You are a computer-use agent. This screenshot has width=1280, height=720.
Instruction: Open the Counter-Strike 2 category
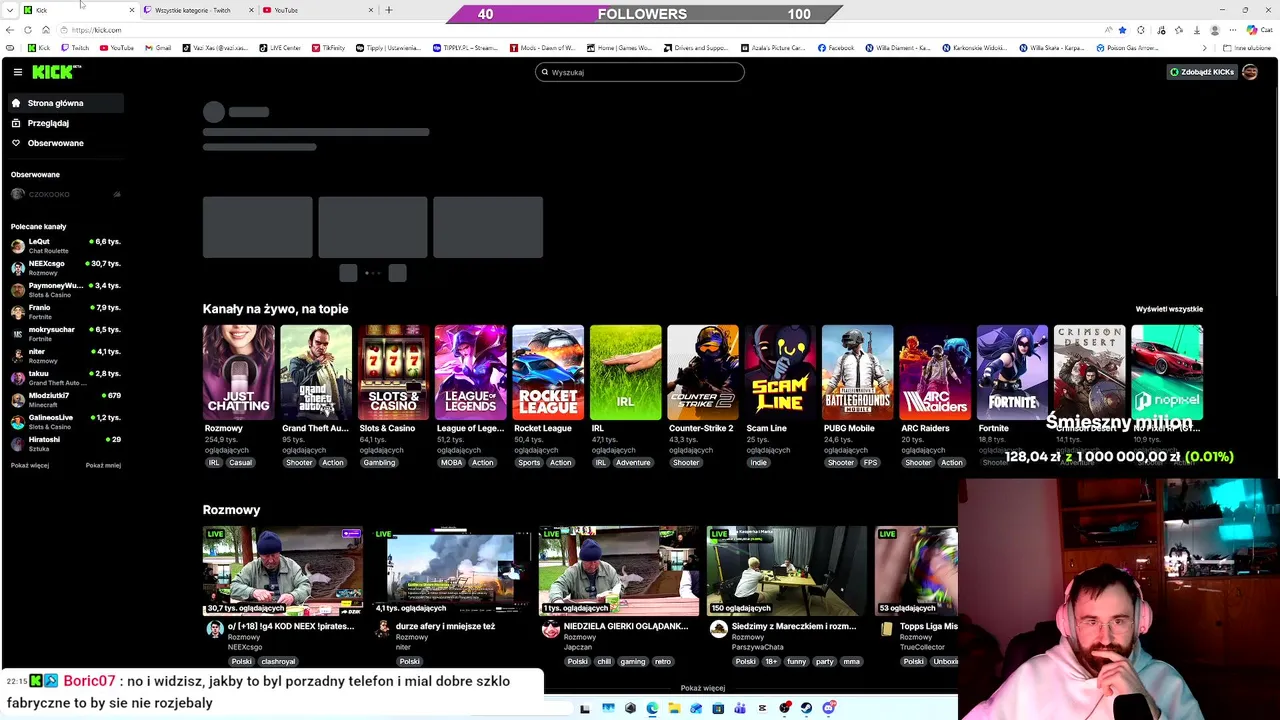pos(703,372)
